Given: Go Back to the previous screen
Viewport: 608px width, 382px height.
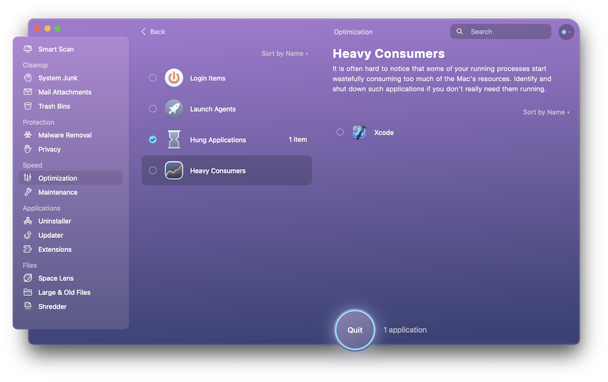Looking at the screenshot, I should [x=153, y=31].
